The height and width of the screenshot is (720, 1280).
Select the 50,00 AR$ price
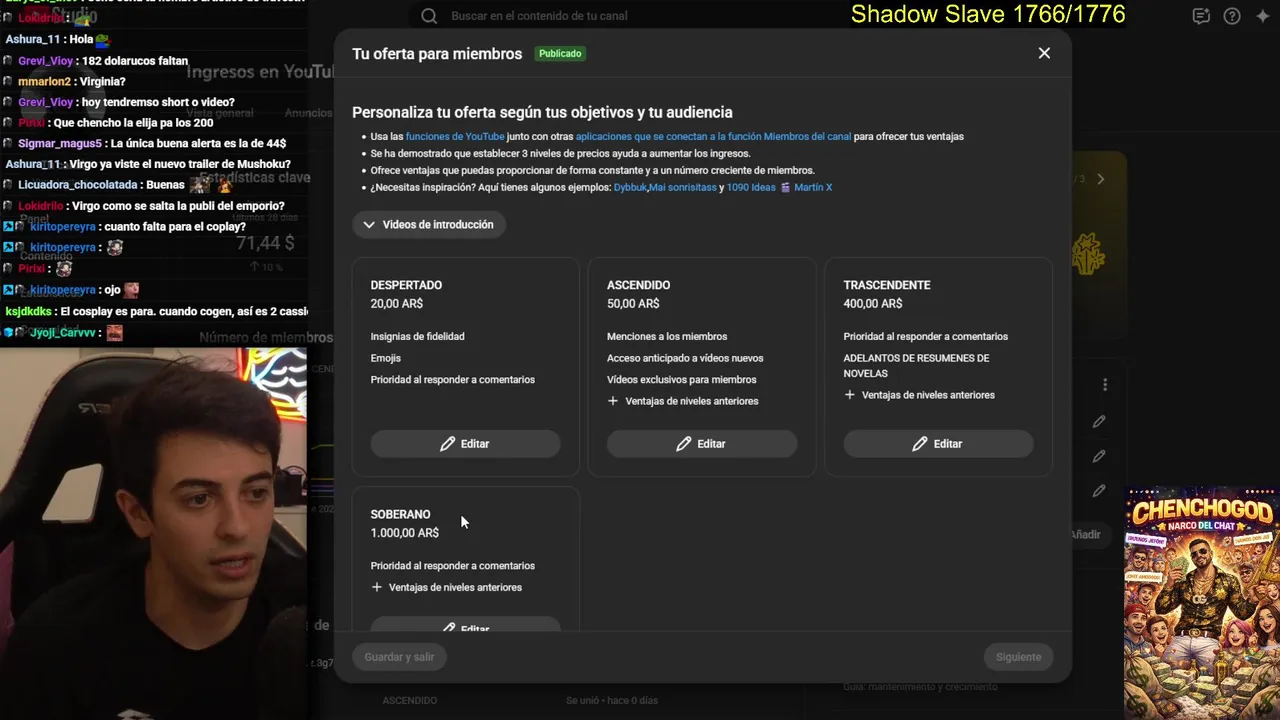tap(633, 304)
